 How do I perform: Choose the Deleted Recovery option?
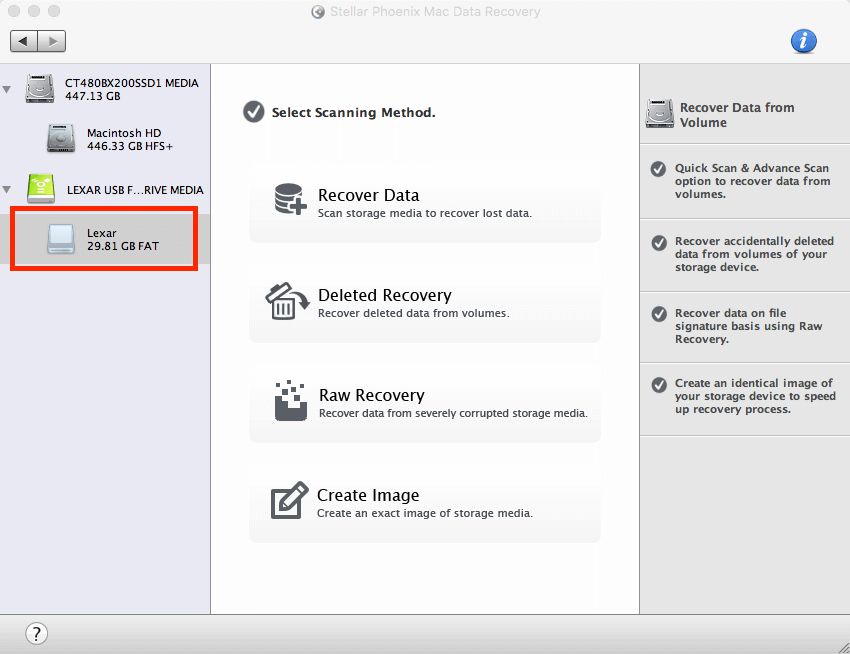[425, 302]
